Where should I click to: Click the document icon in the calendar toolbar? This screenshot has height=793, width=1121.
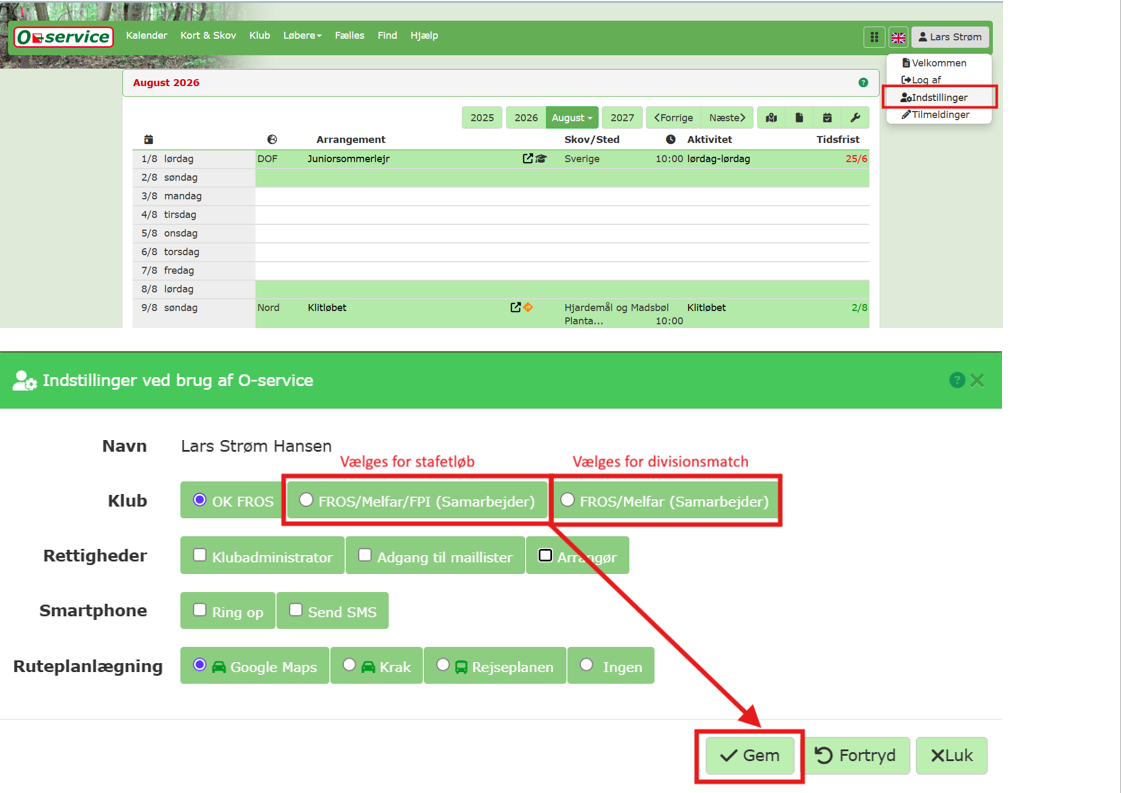pyautogui.click(x=799, y=118)
